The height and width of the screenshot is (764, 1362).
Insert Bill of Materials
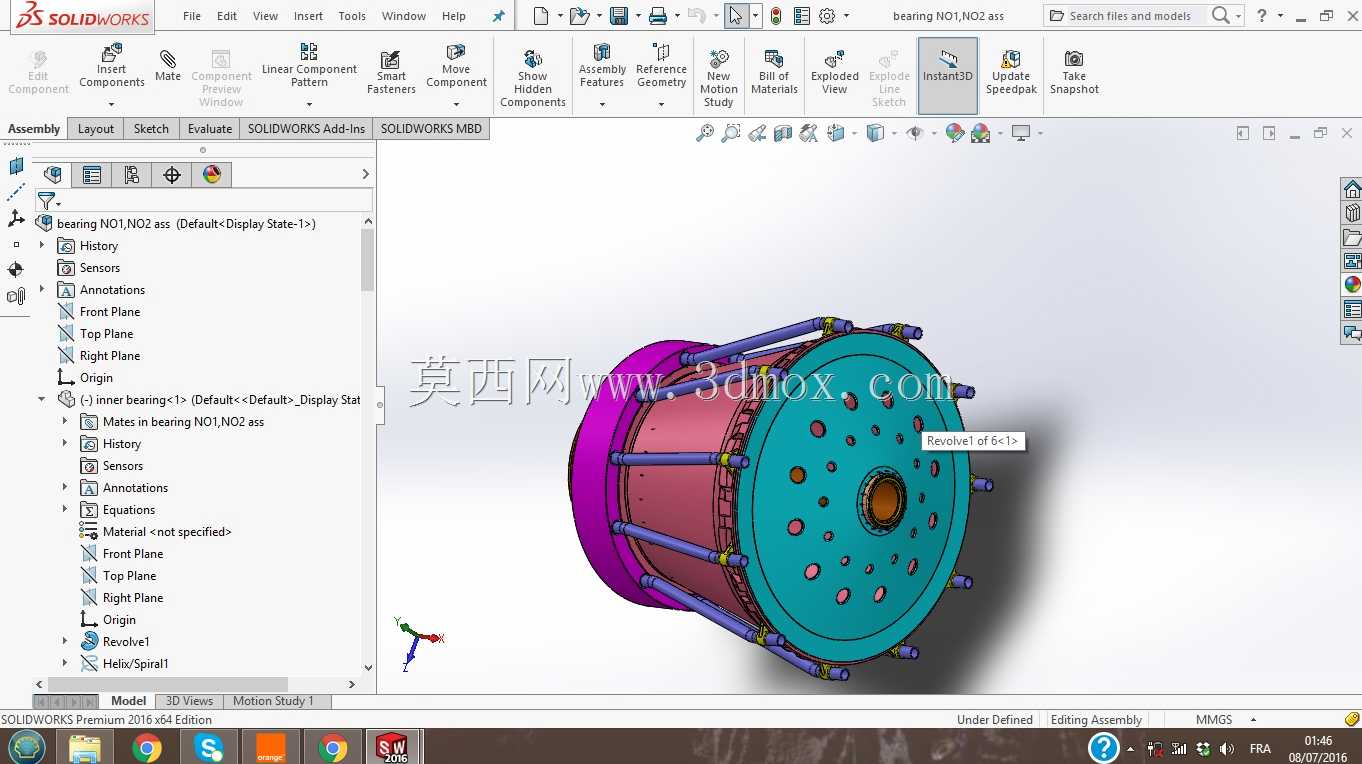pos(774,72)
